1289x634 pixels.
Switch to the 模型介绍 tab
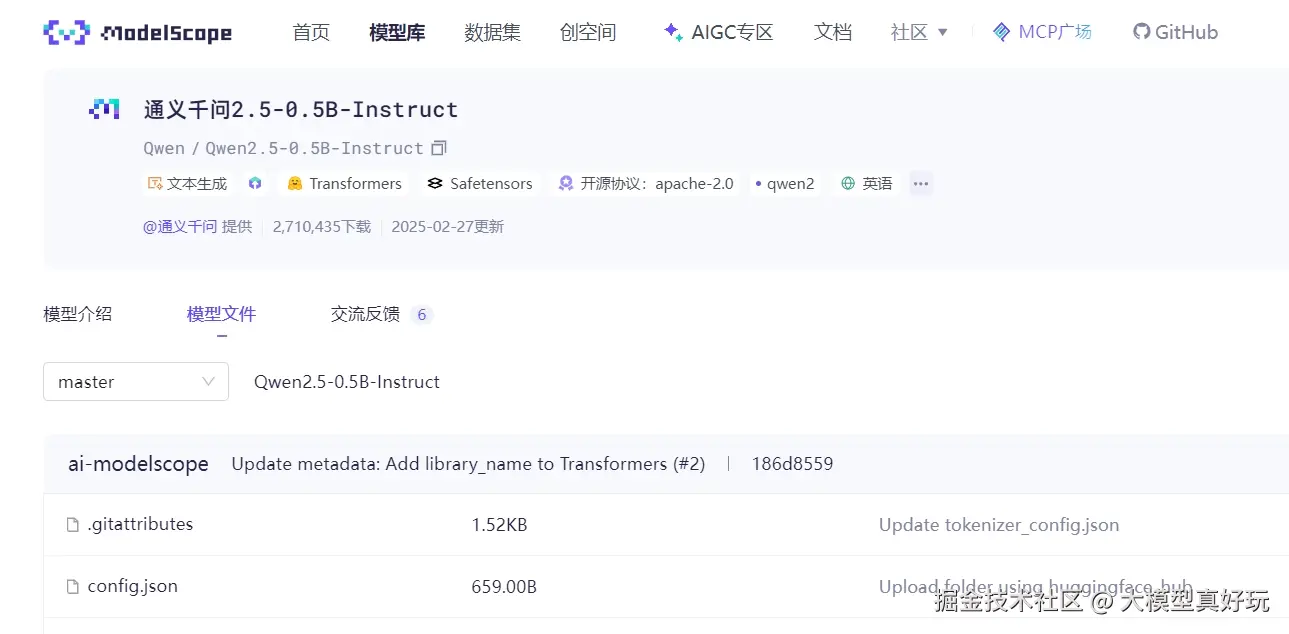click(x=78, y=314)
